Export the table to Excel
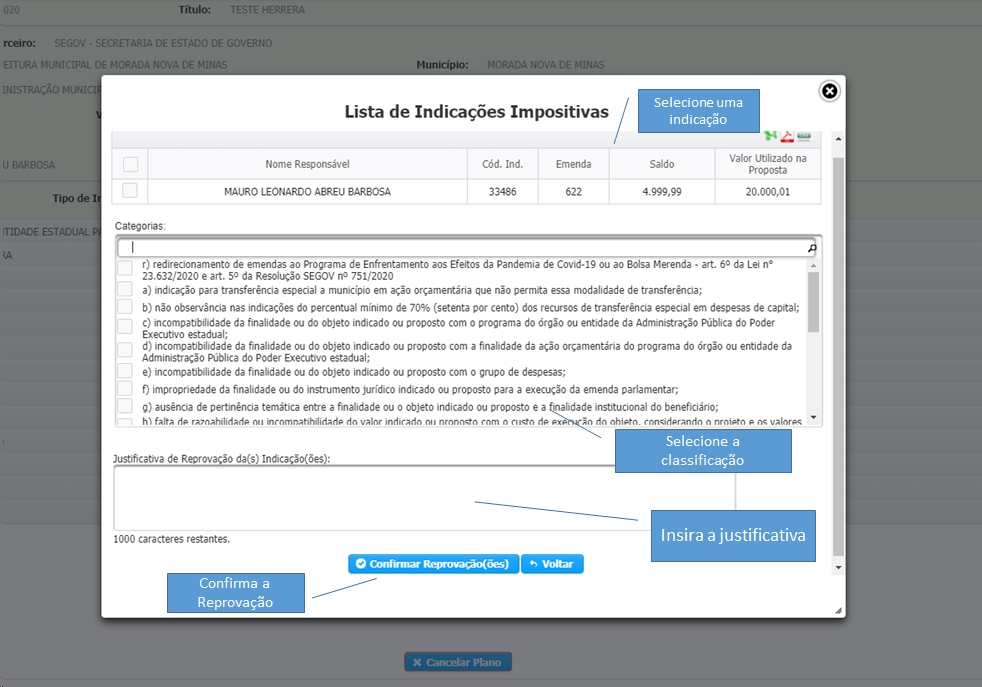Image resolution: width=982 pixels, height=687 pixels. (x=770, y=137)
